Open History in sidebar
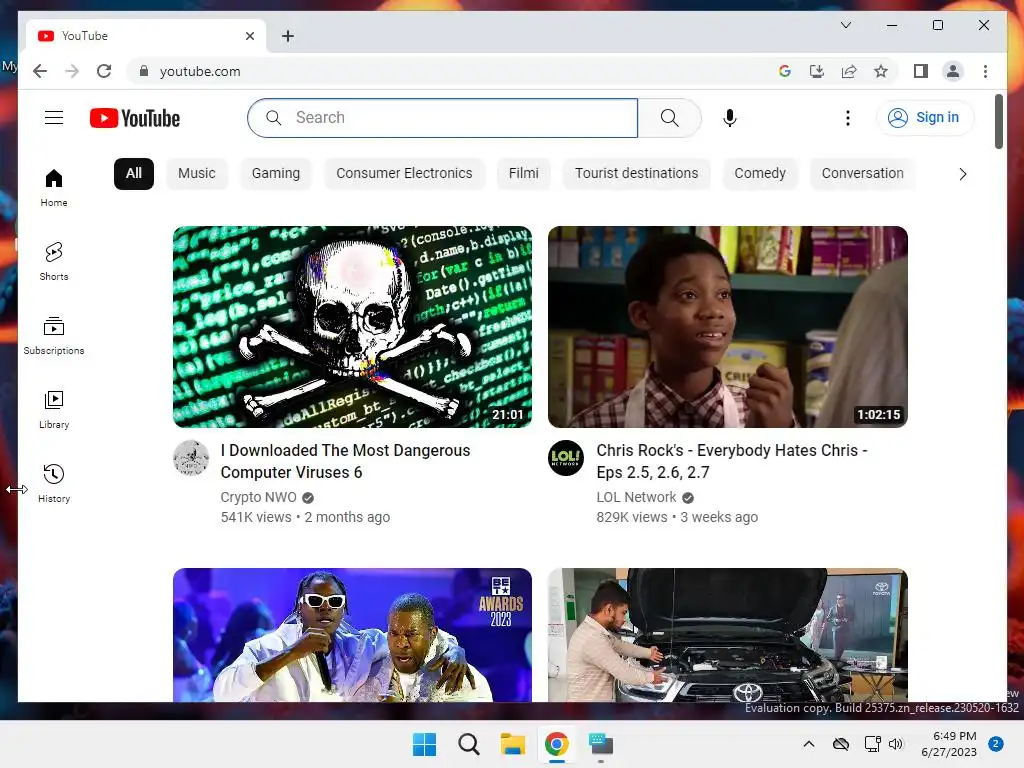 tap(54, 483)
